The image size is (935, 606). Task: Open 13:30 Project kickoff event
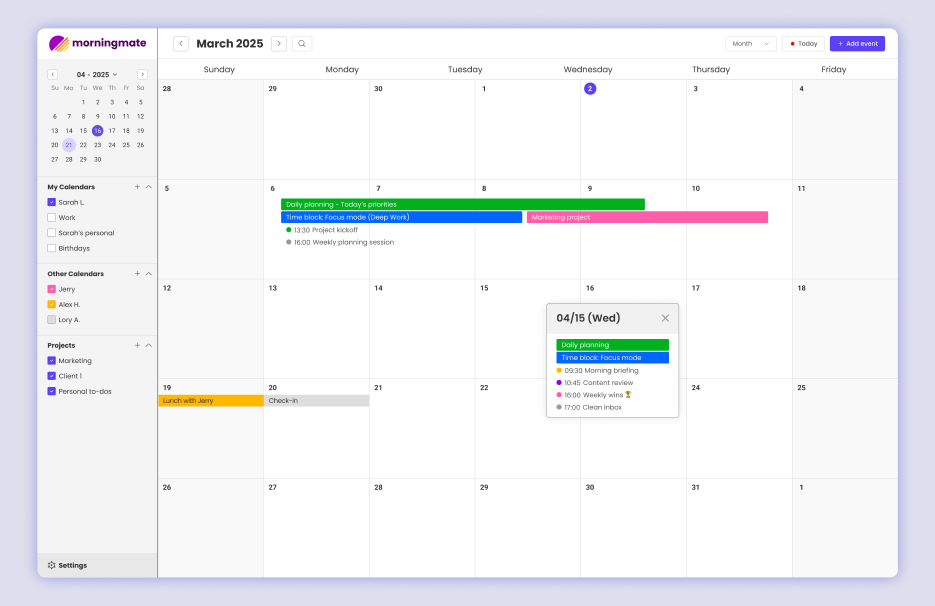(x=322, y=230)
